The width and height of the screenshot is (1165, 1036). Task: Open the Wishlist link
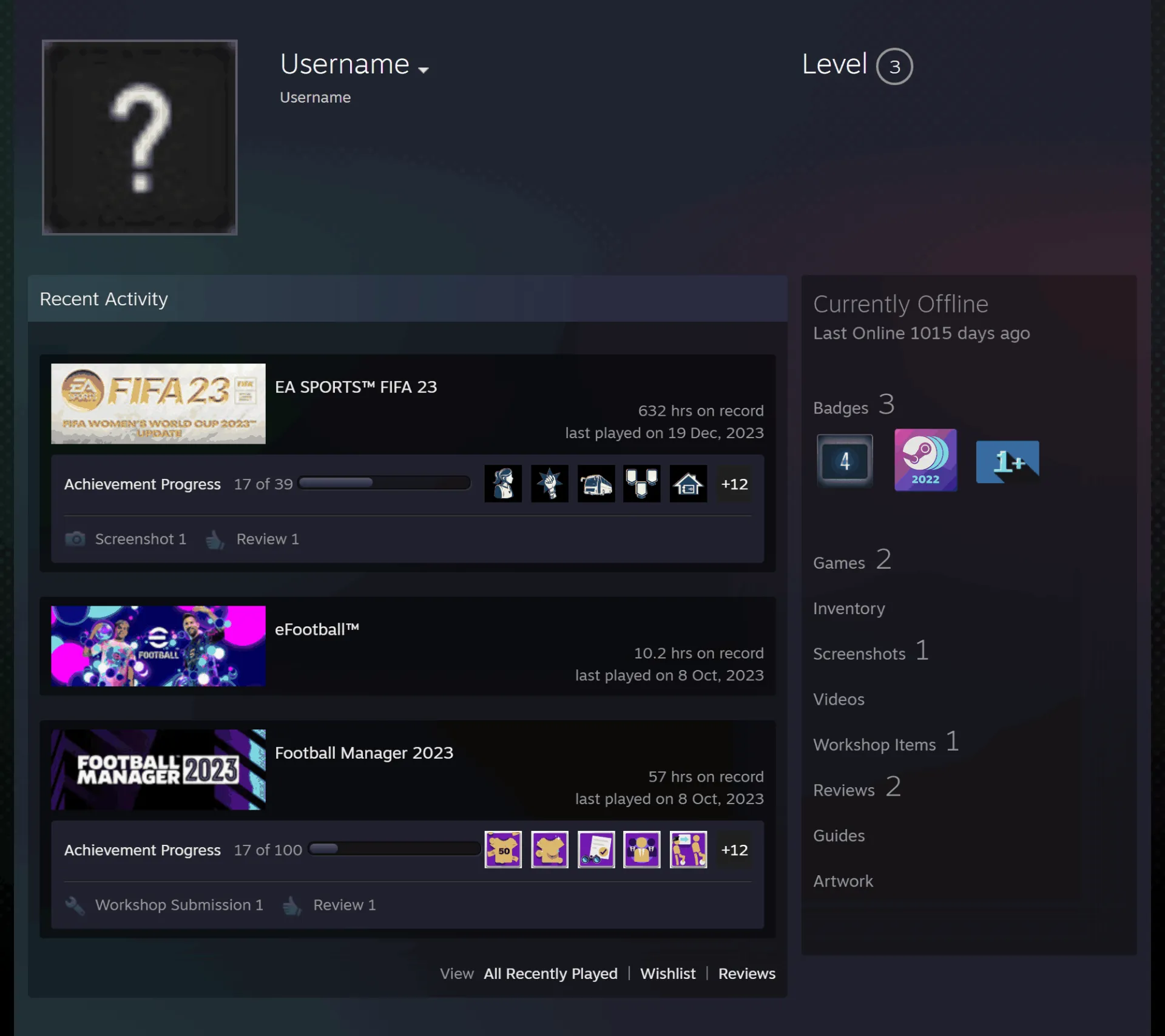(x=668, y=973)
